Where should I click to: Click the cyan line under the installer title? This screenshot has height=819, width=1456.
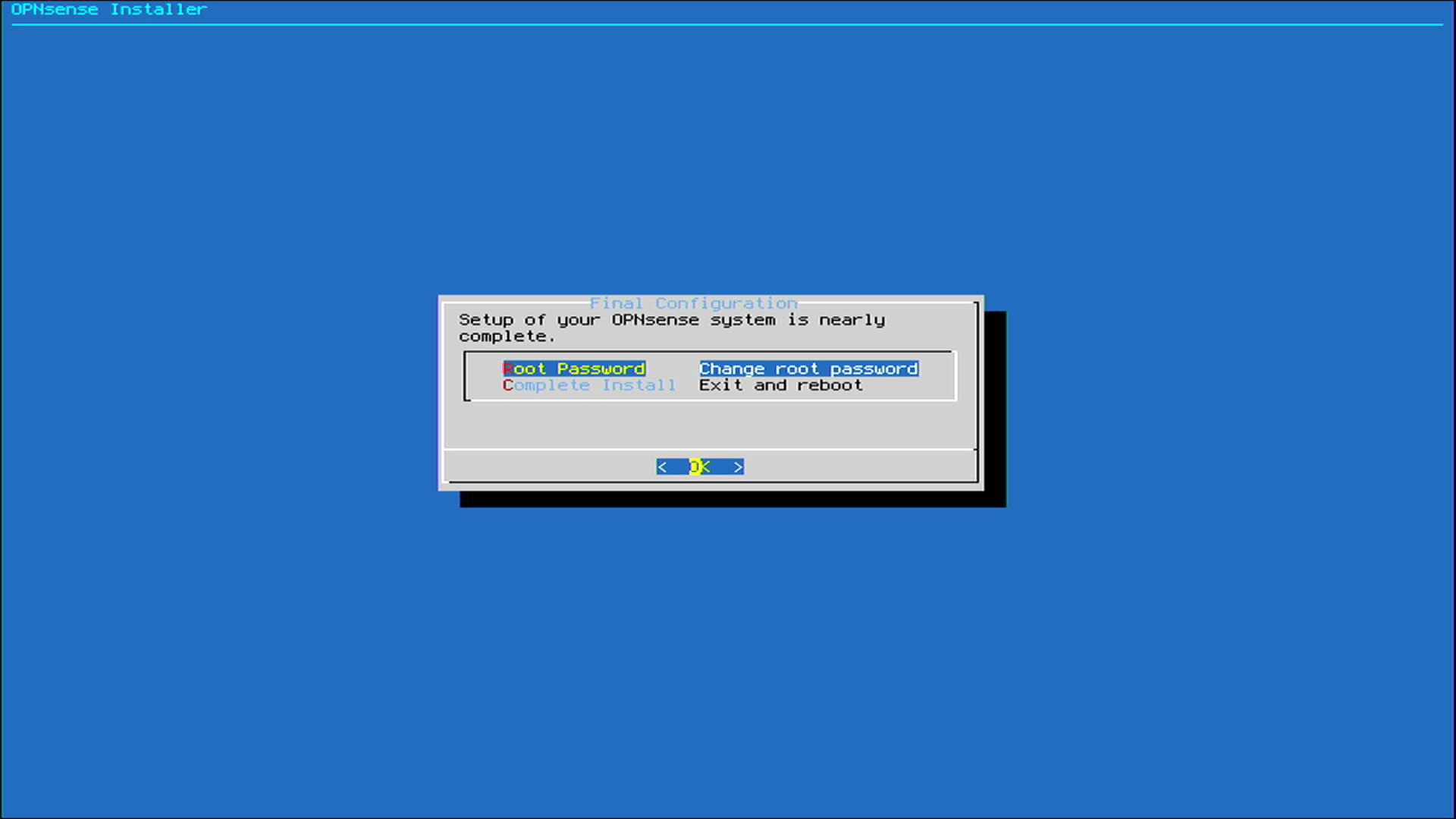click(726, 25)
